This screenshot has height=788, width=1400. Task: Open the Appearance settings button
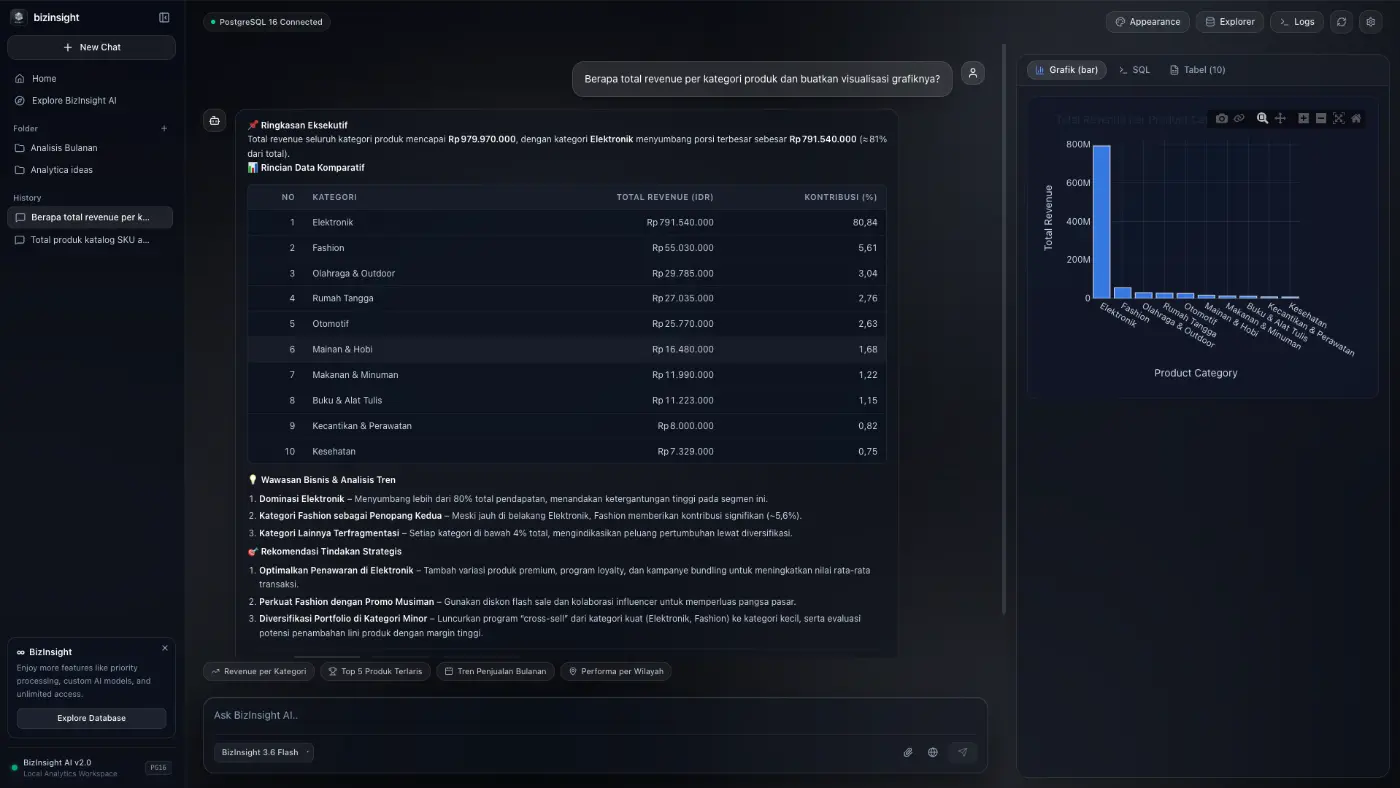click(x=1148, y=21)
